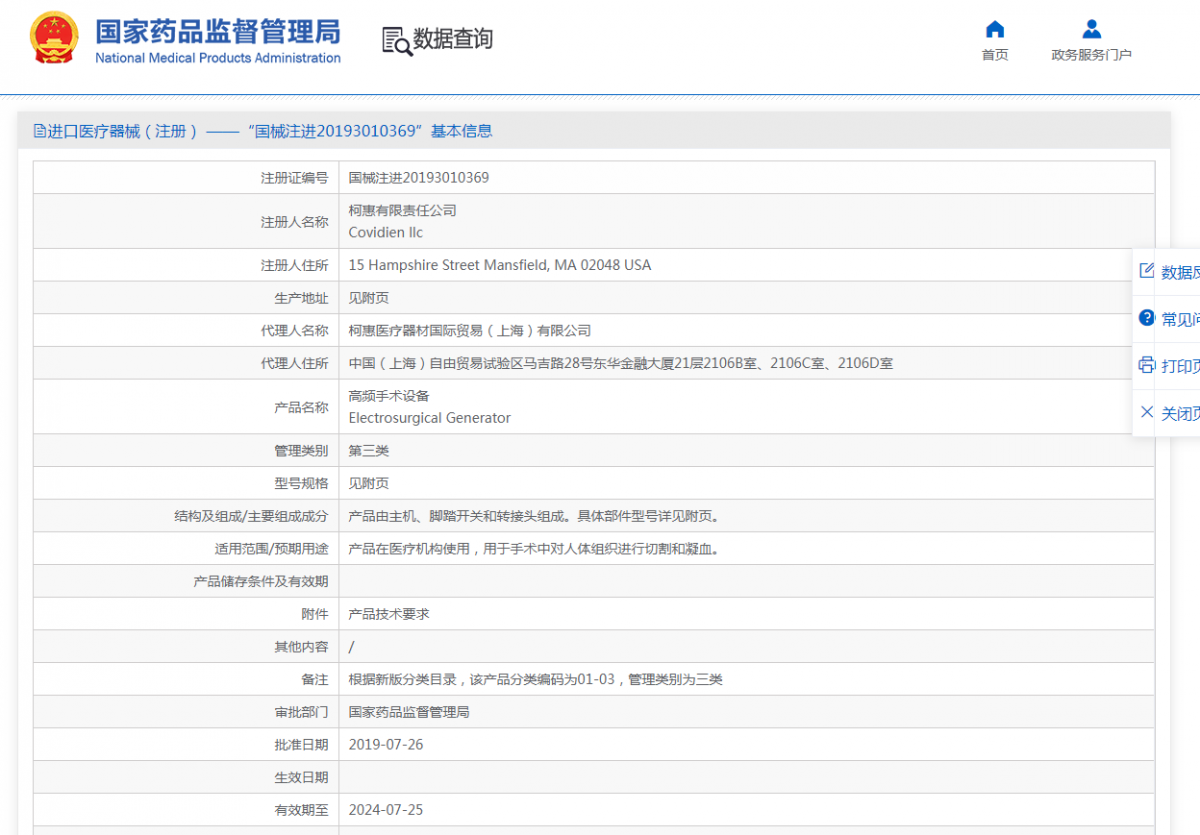Click the 高频手术设备 product name
1200x835 pixels.
389,396
